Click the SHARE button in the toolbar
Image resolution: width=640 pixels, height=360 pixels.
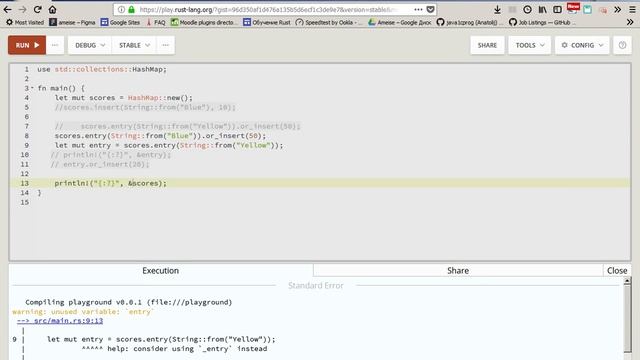point(487,45)
